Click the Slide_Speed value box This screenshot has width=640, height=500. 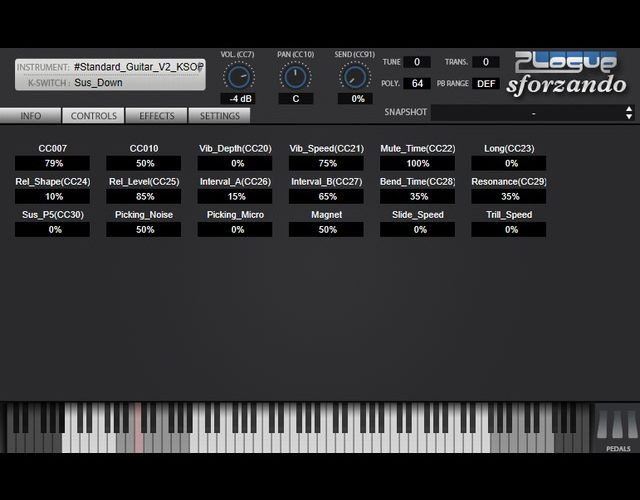coord(417,229)
